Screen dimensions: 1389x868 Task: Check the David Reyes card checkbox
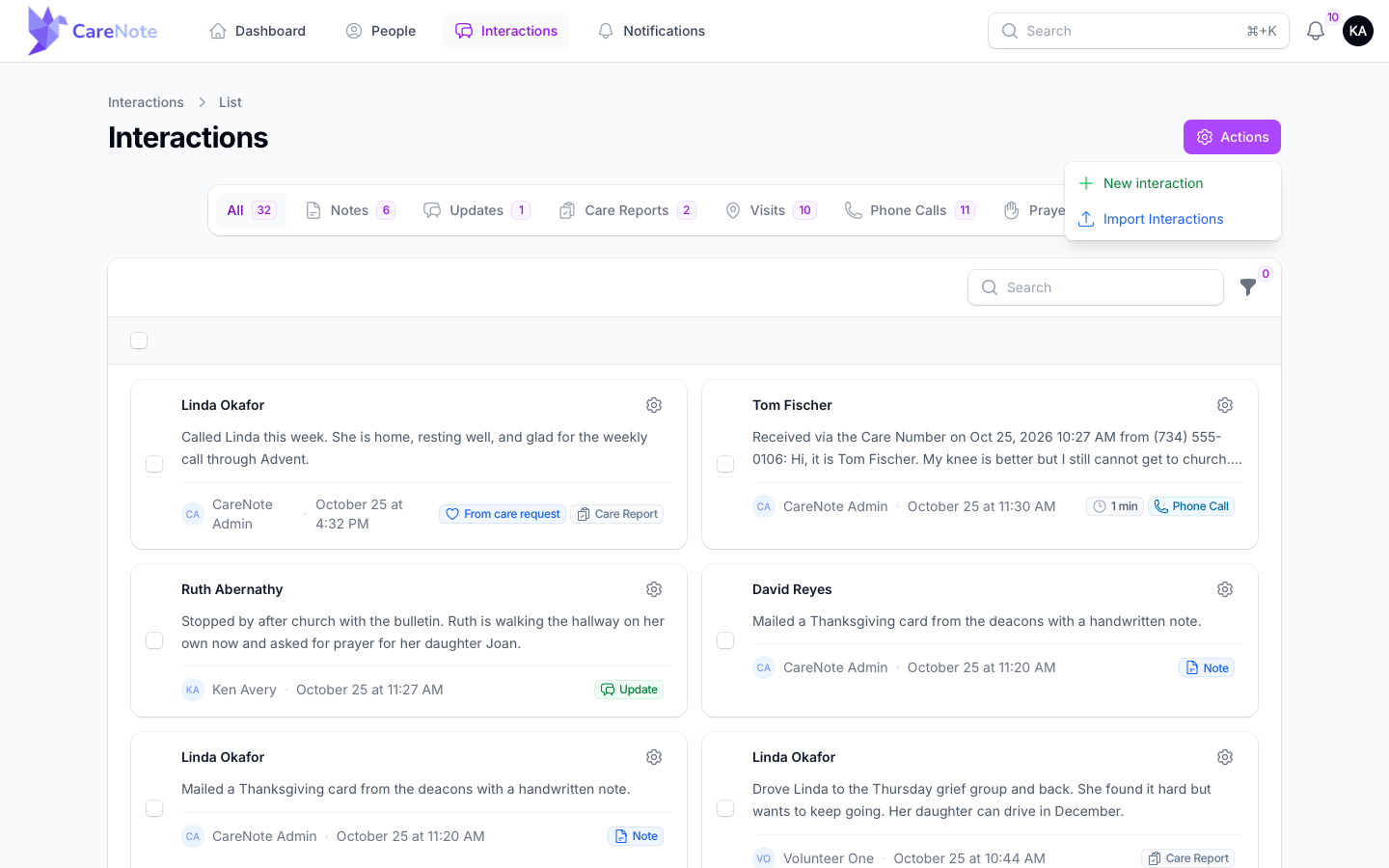point(725,640)
